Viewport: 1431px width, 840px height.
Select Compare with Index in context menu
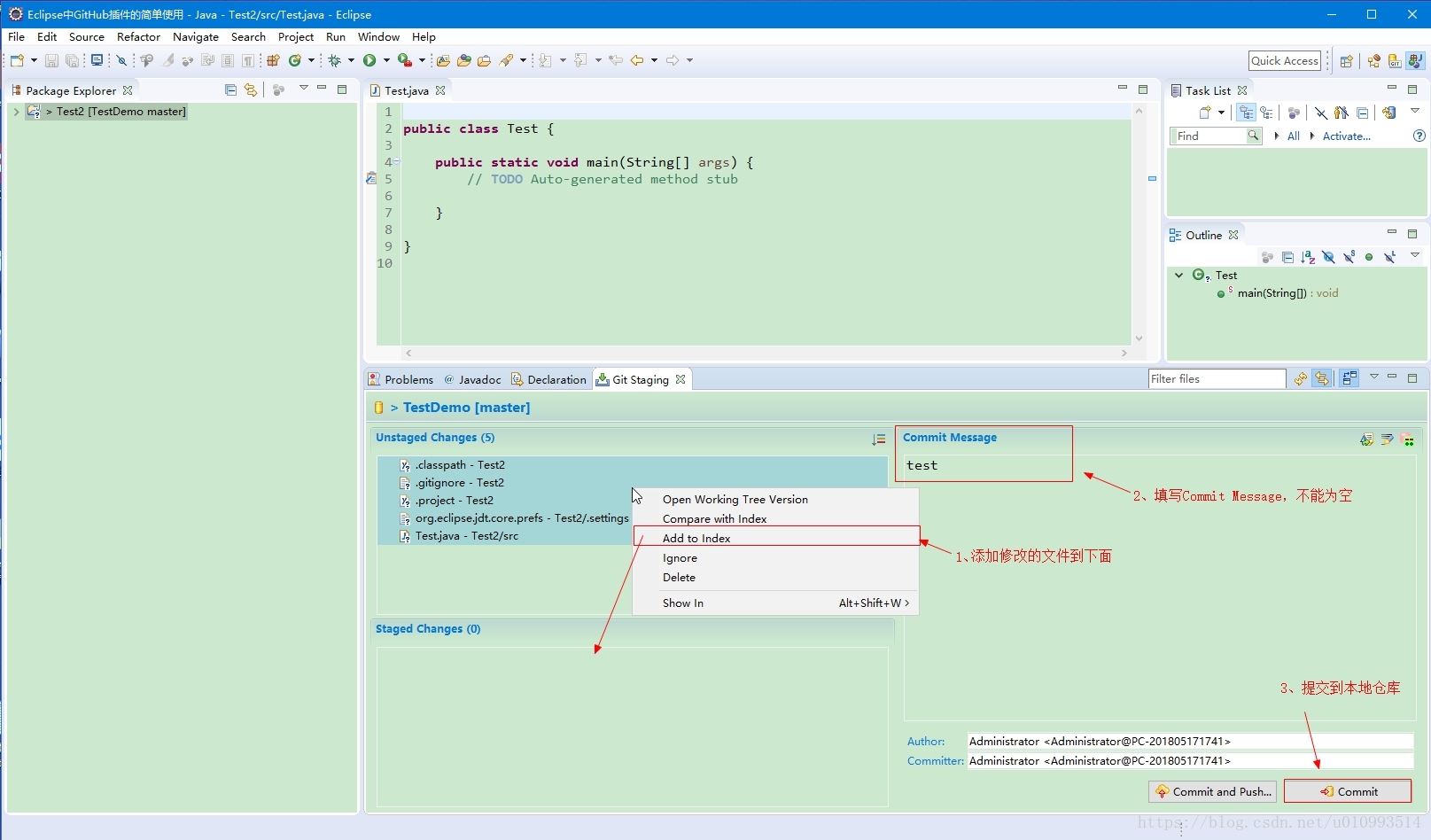(776, 518)
